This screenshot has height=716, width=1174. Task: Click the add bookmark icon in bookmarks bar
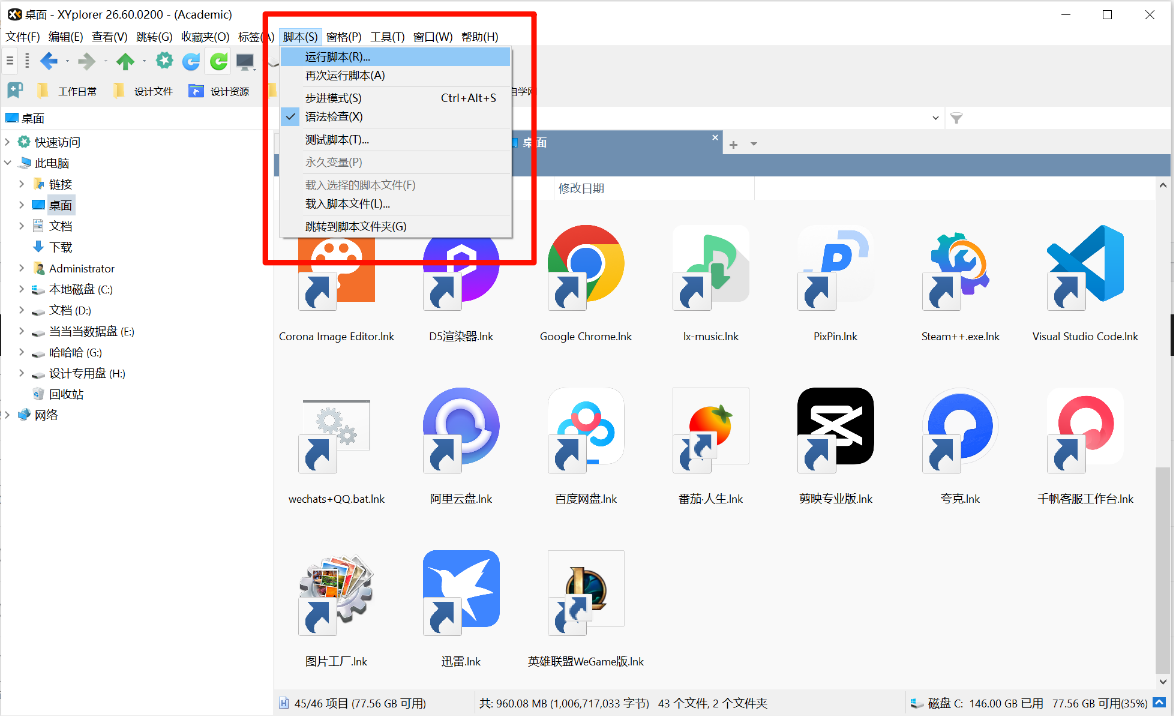[14, 91]
